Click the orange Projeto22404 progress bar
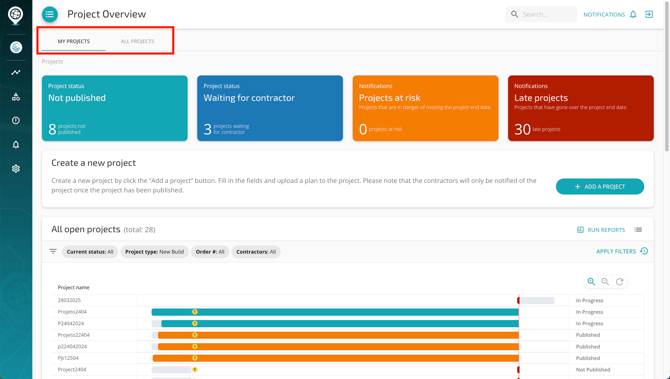 point(338,335)
